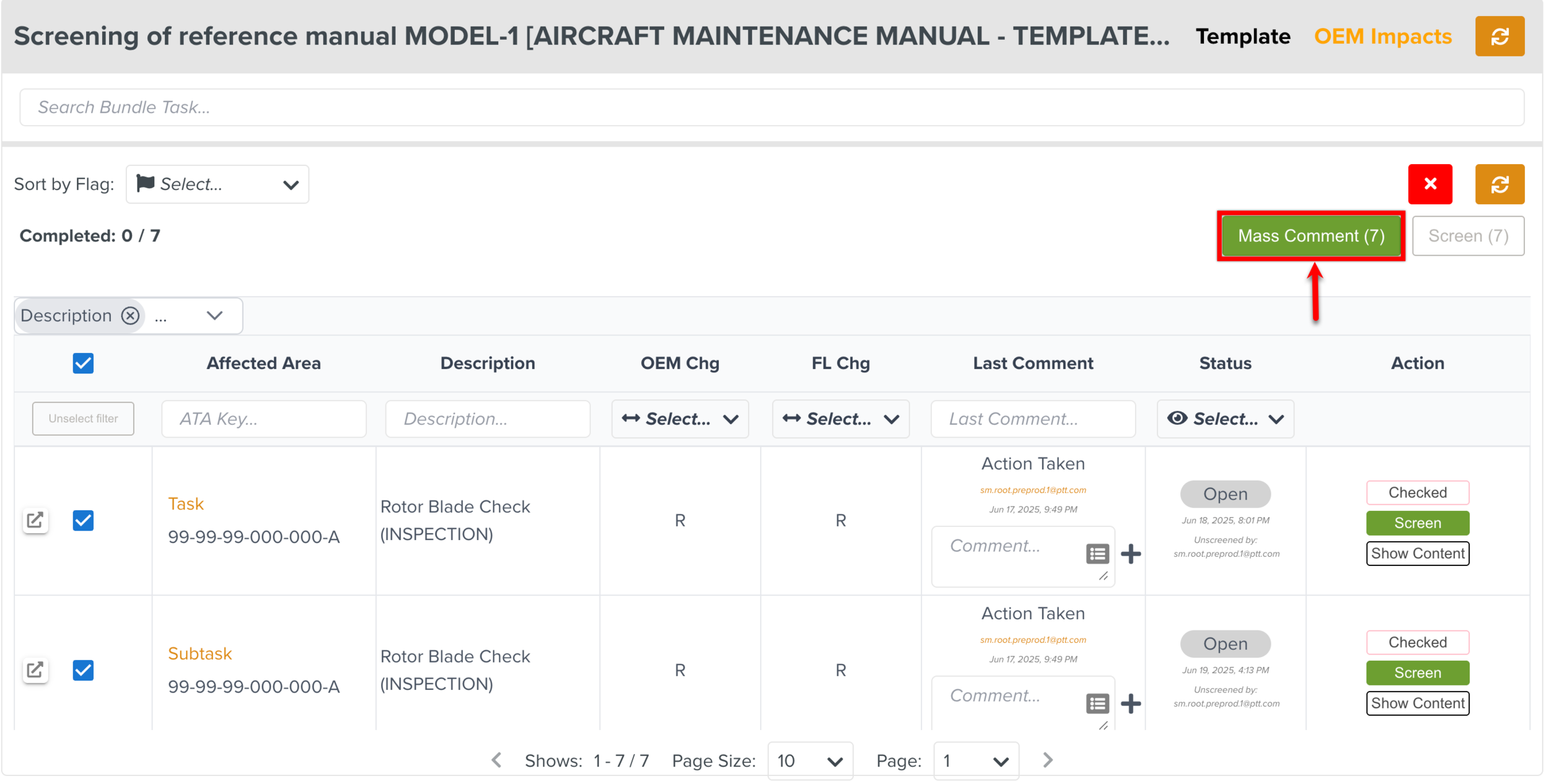Open the Task row external link icon
Image resolution: width=1549 pixels, height=784 pixels.
coord(35,520)
